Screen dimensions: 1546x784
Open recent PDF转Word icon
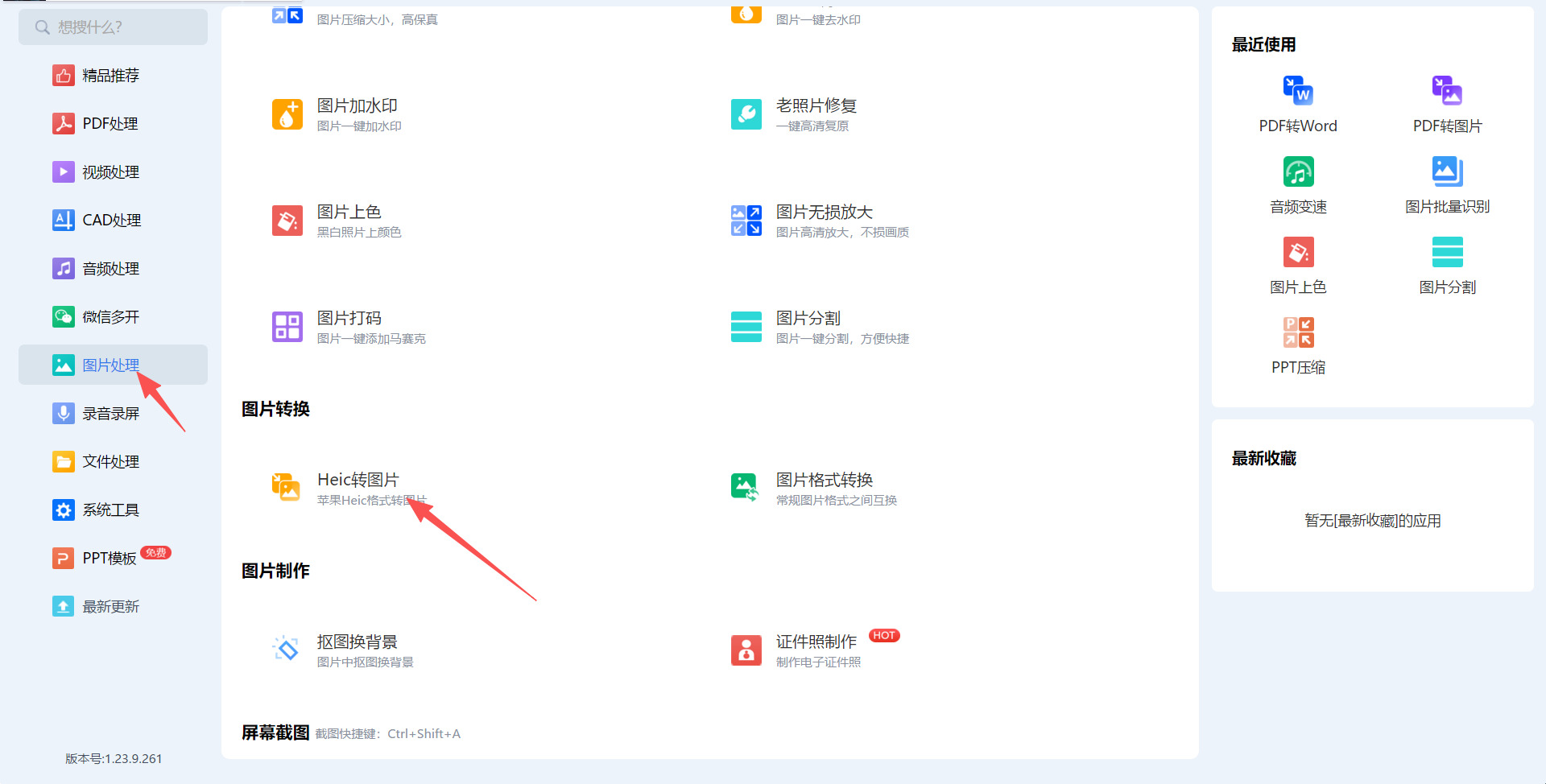pyautogui.click(x=1298, y=90)
